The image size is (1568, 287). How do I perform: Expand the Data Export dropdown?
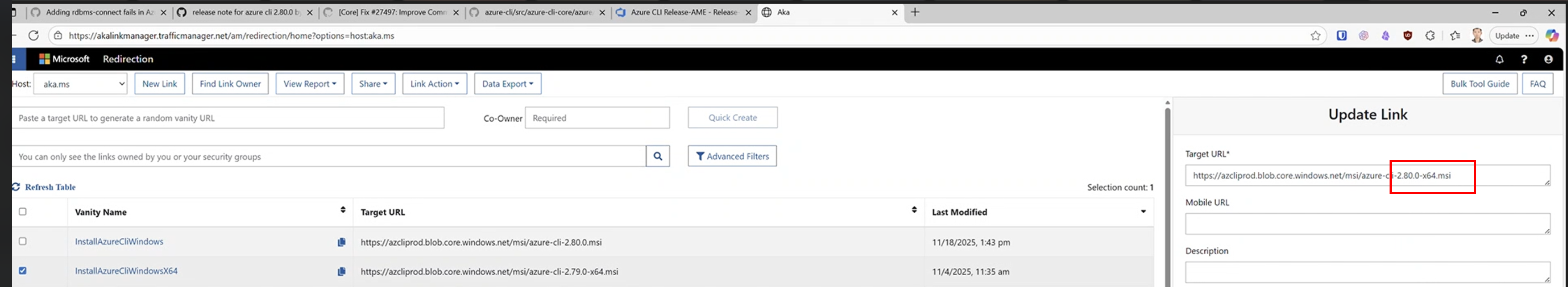[x=507, y=84]
